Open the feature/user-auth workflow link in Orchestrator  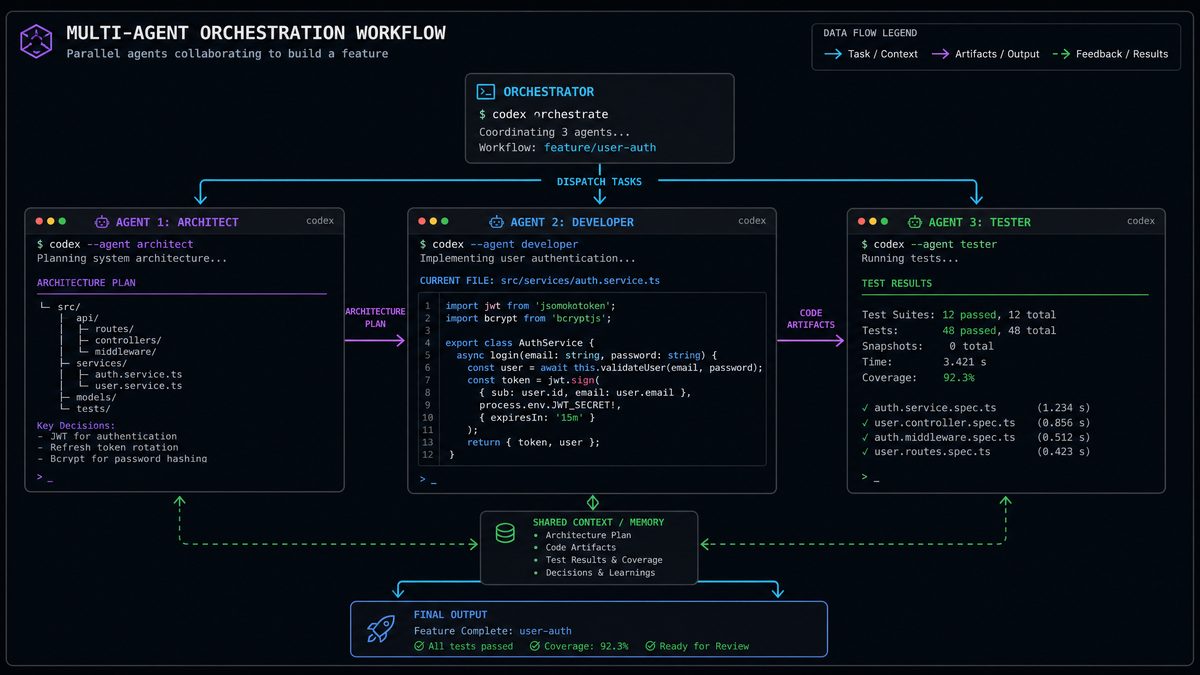pyautogui.click(x=600, y=147)
